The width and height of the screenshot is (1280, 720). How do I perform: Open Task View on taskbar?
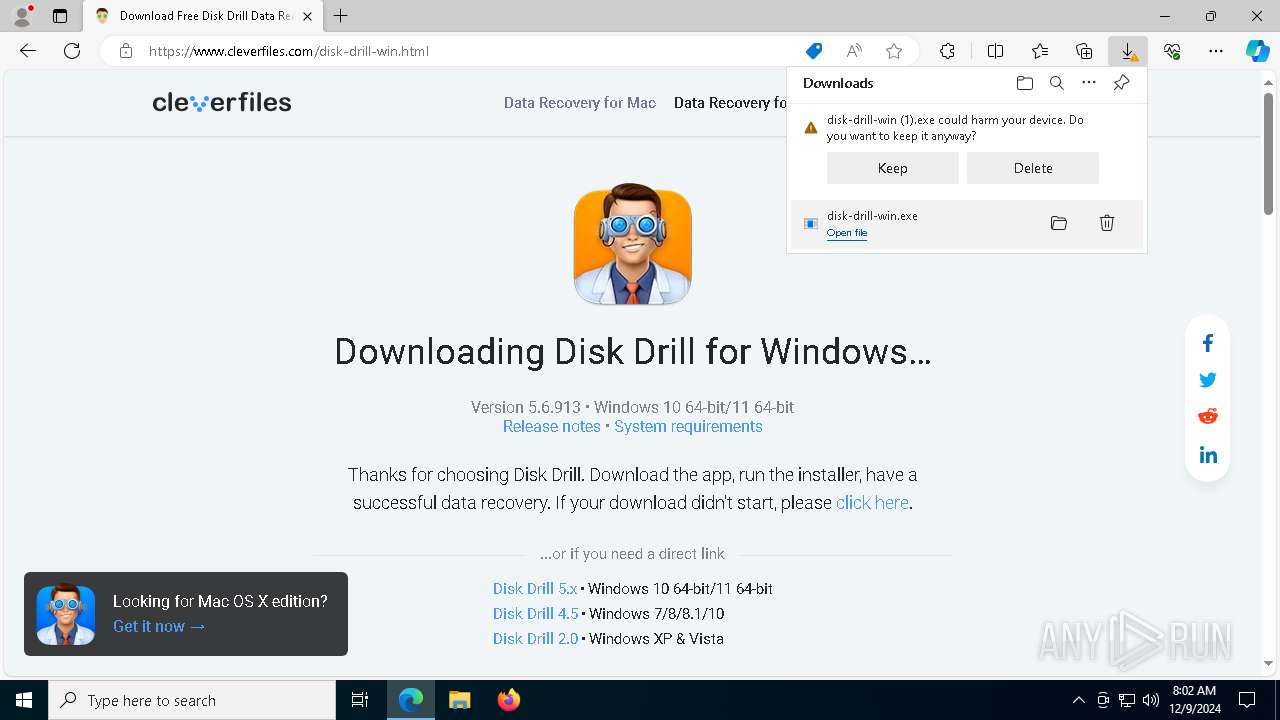point(360,700)
